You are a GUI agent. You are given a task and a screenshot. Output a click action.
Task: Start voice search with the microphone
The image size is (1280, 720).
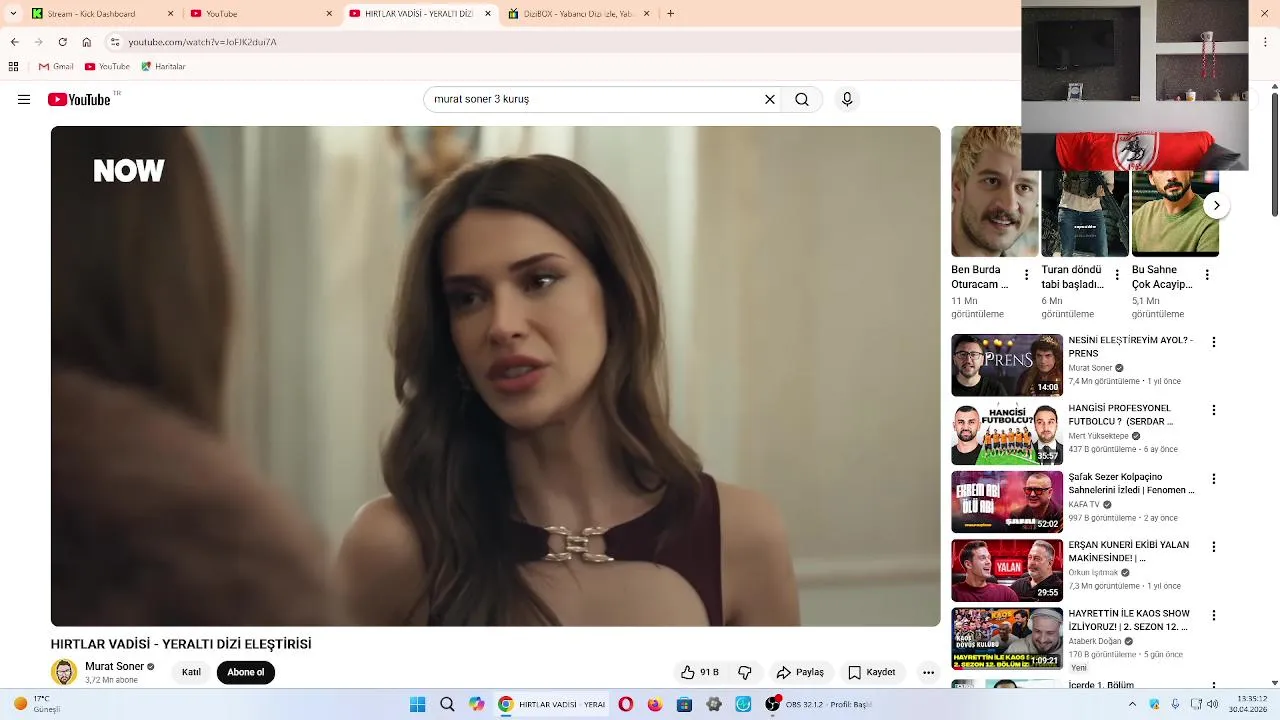click(847, 99)
